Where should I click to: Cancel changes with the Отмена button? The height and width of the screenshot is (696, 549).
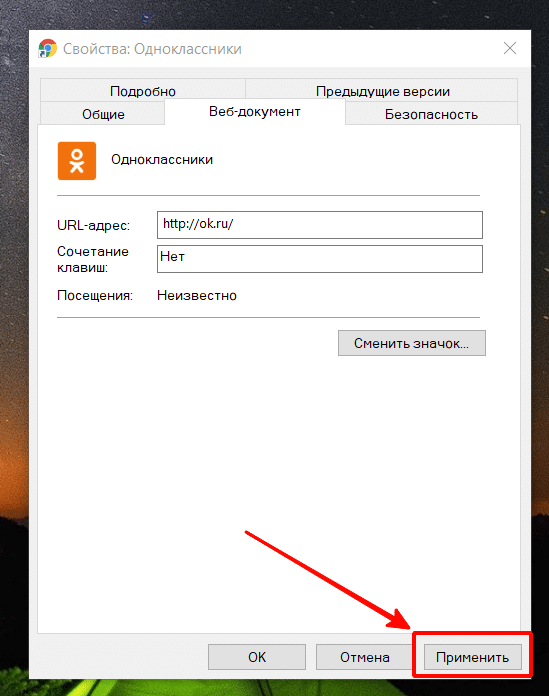coord(364,656)
